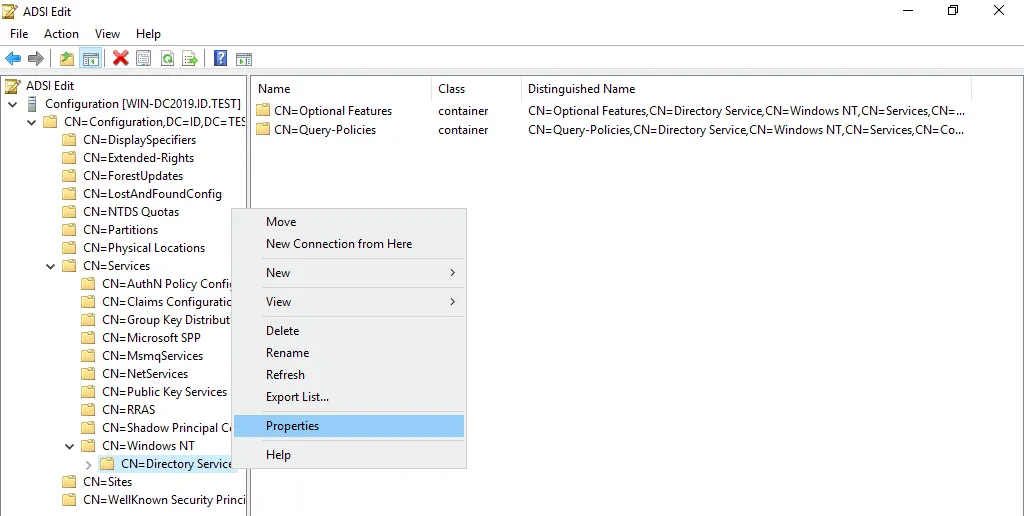Viewport: 1024px width, 516px height.
Task: Click the Export List toolbar icon
Action: tap(190, 58)
